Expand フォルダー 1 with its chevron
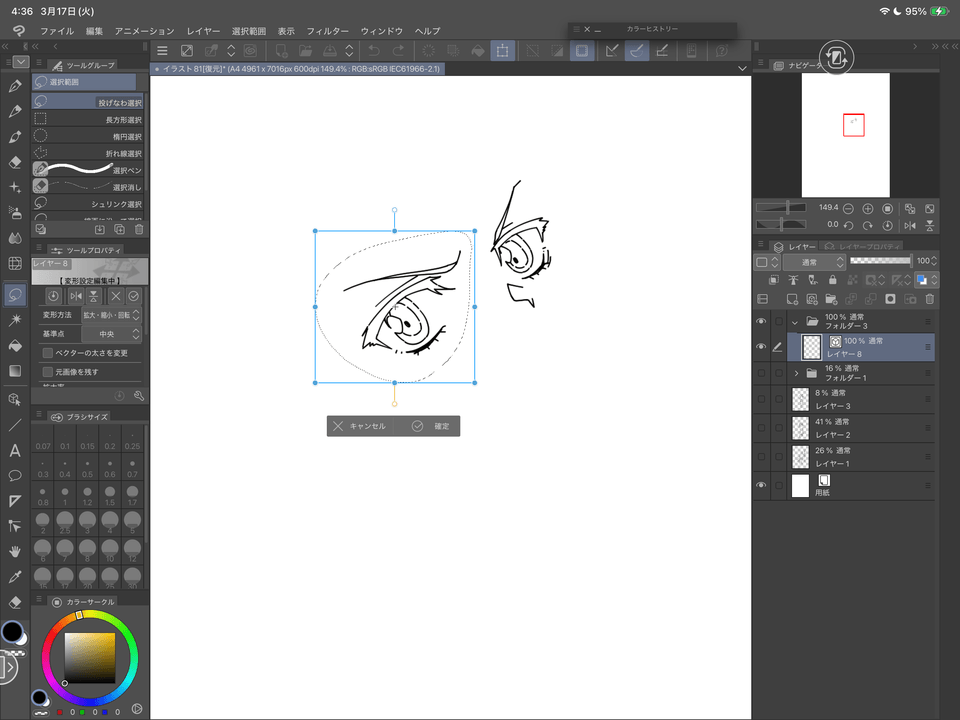Image resolution: width=960 pixels, height=720 pixels. (x=796, y=373)
